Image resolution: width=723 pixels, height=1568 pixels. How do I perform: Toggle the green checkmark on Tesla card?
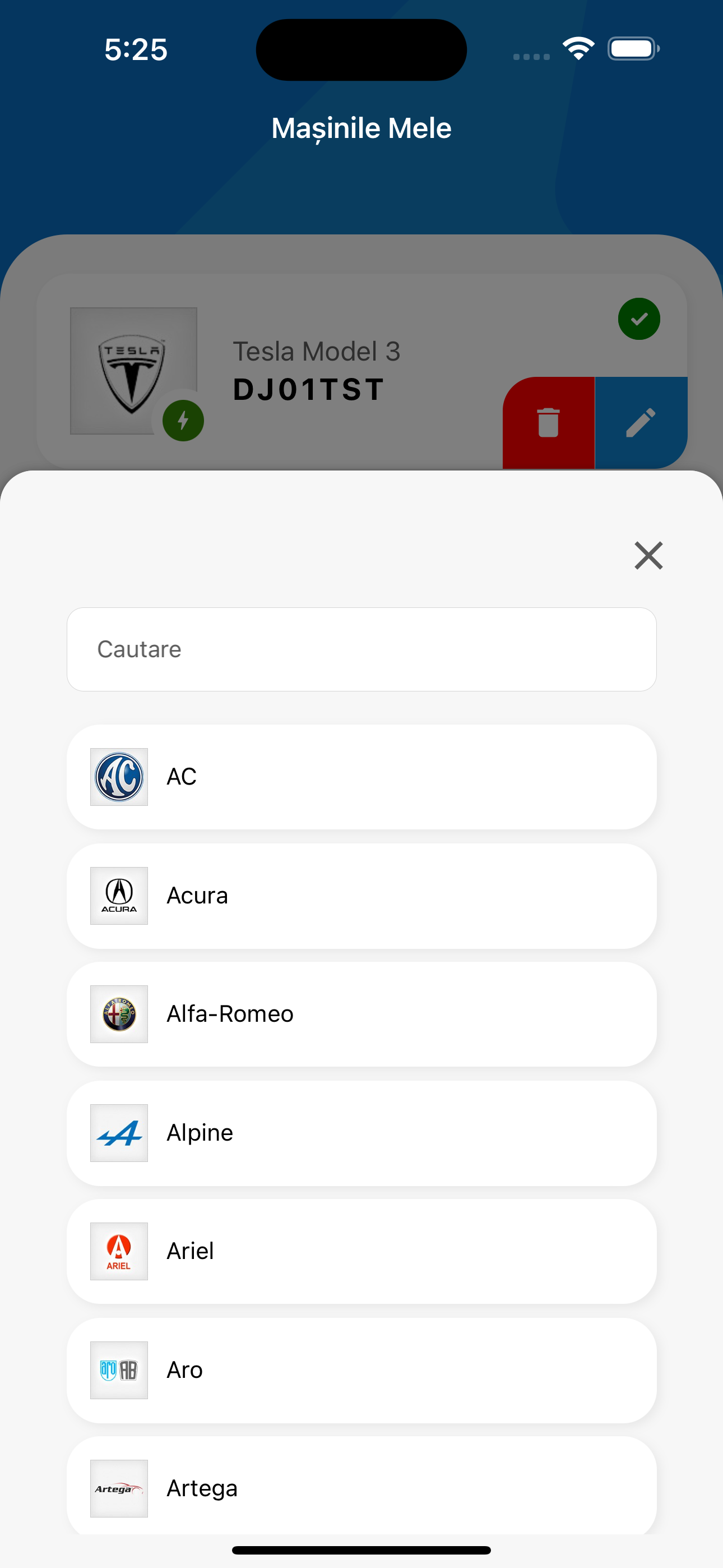(639, 319)
